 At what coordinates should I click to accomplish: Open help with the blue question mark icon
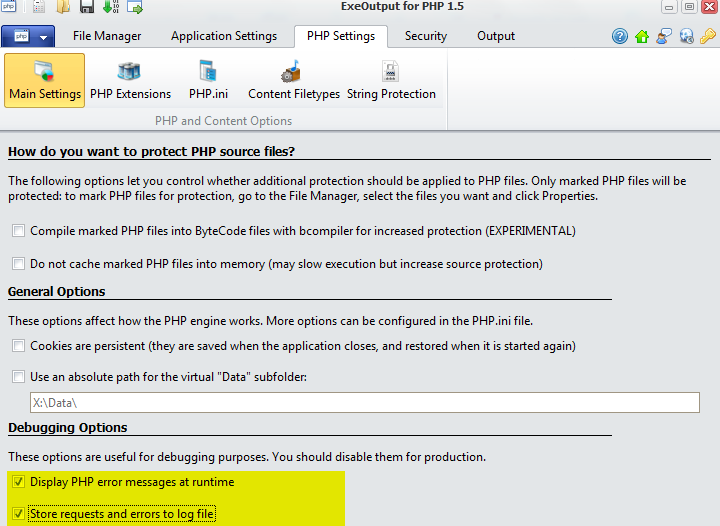tap(620, 36)
